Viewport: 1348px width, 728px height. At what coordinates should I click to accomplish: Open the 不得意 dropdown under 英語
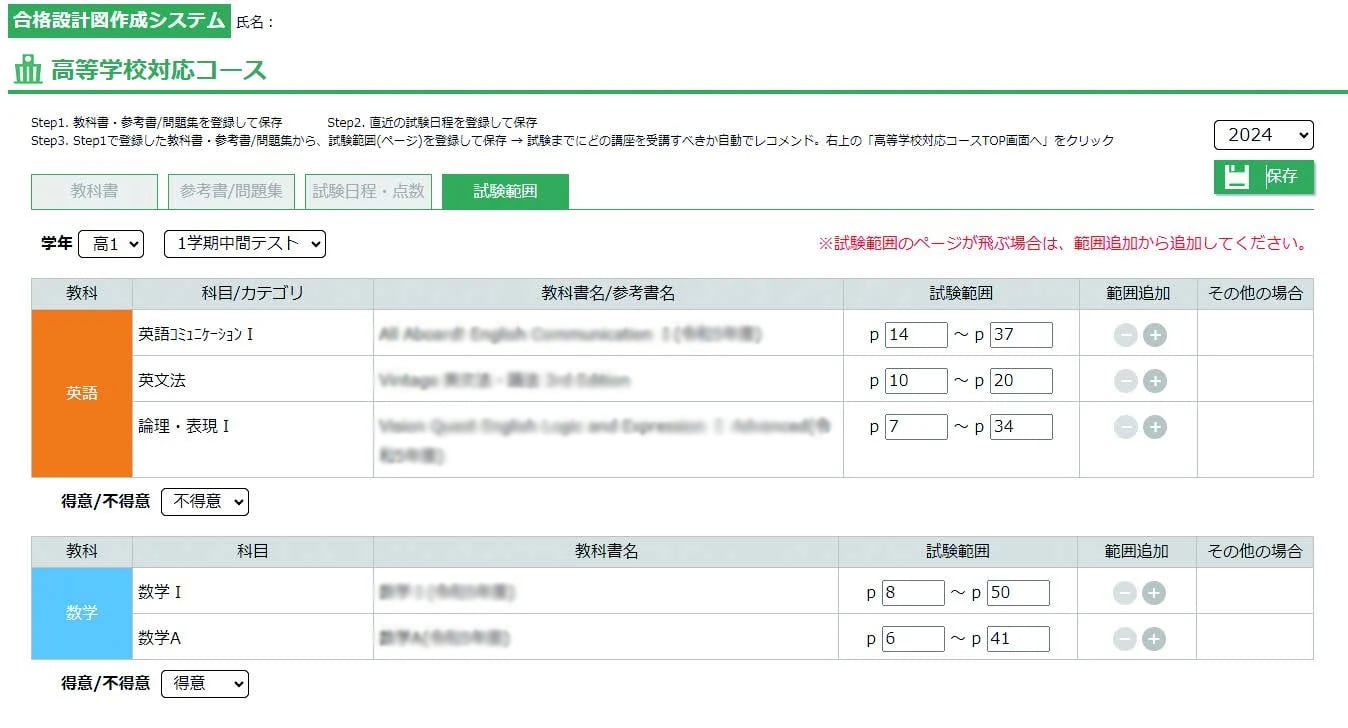[205, 501]
